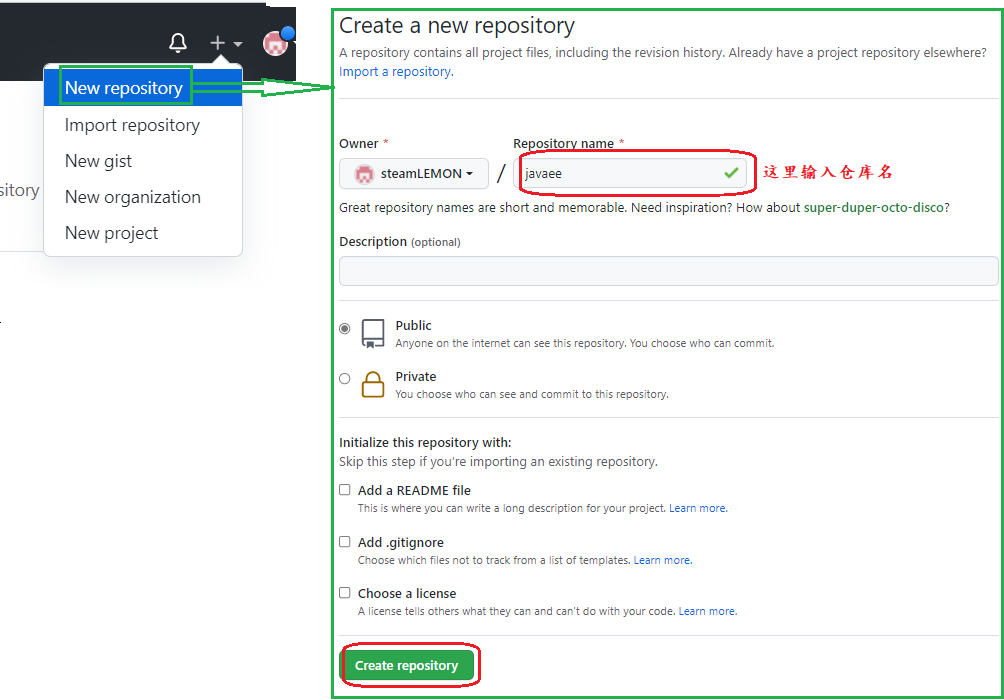The image size is (1004, 700).
Task: Select New gist menu entry
Action: 143,161
